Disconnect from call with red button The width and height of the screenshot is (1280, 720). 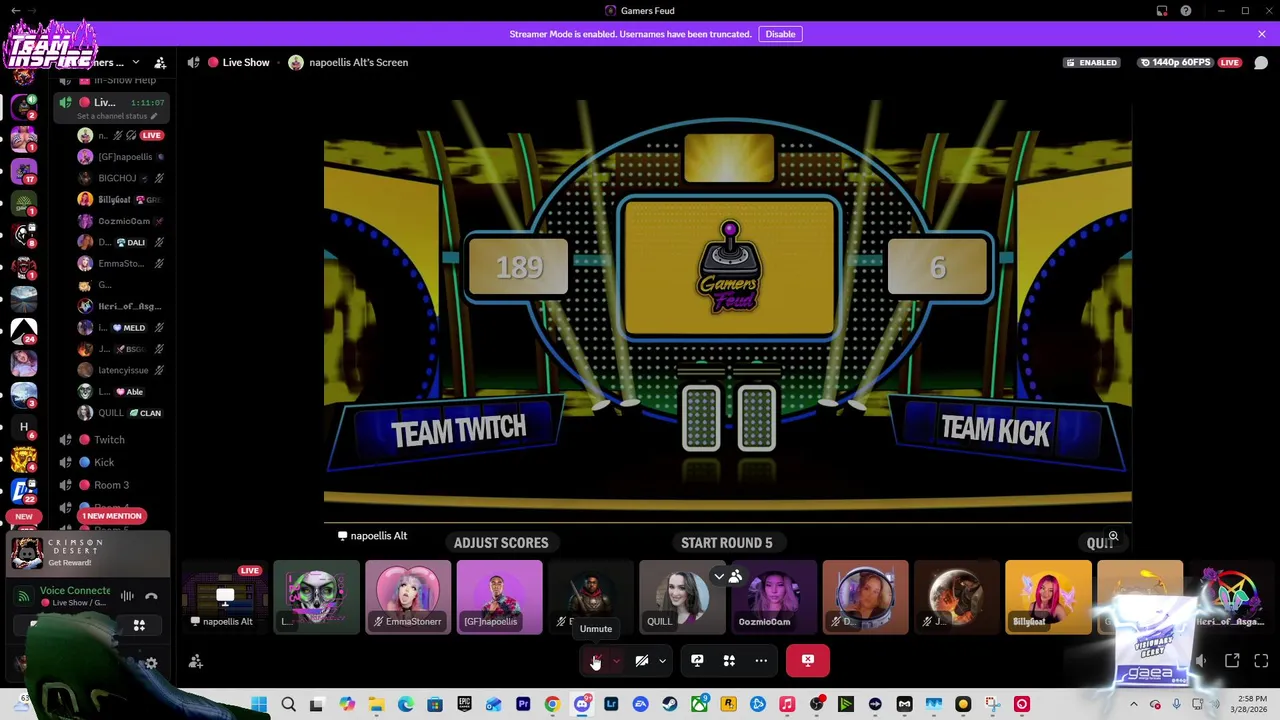[x=808, y=660]
